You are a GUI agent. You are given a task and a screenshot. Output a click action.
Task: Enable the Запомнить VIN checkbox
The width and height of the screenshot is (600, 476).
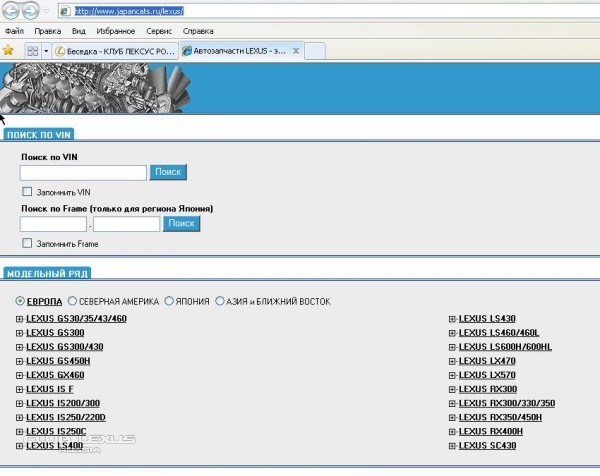(27, 191)
